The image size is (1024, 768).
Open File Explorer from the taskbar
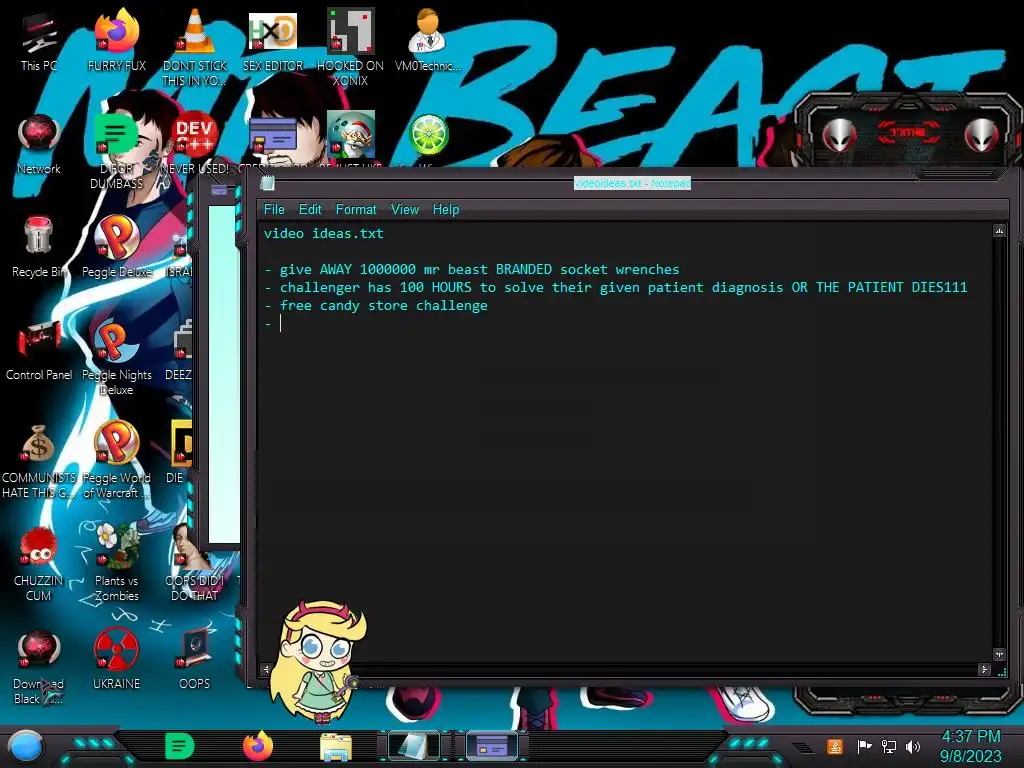(x=336, y=747)
